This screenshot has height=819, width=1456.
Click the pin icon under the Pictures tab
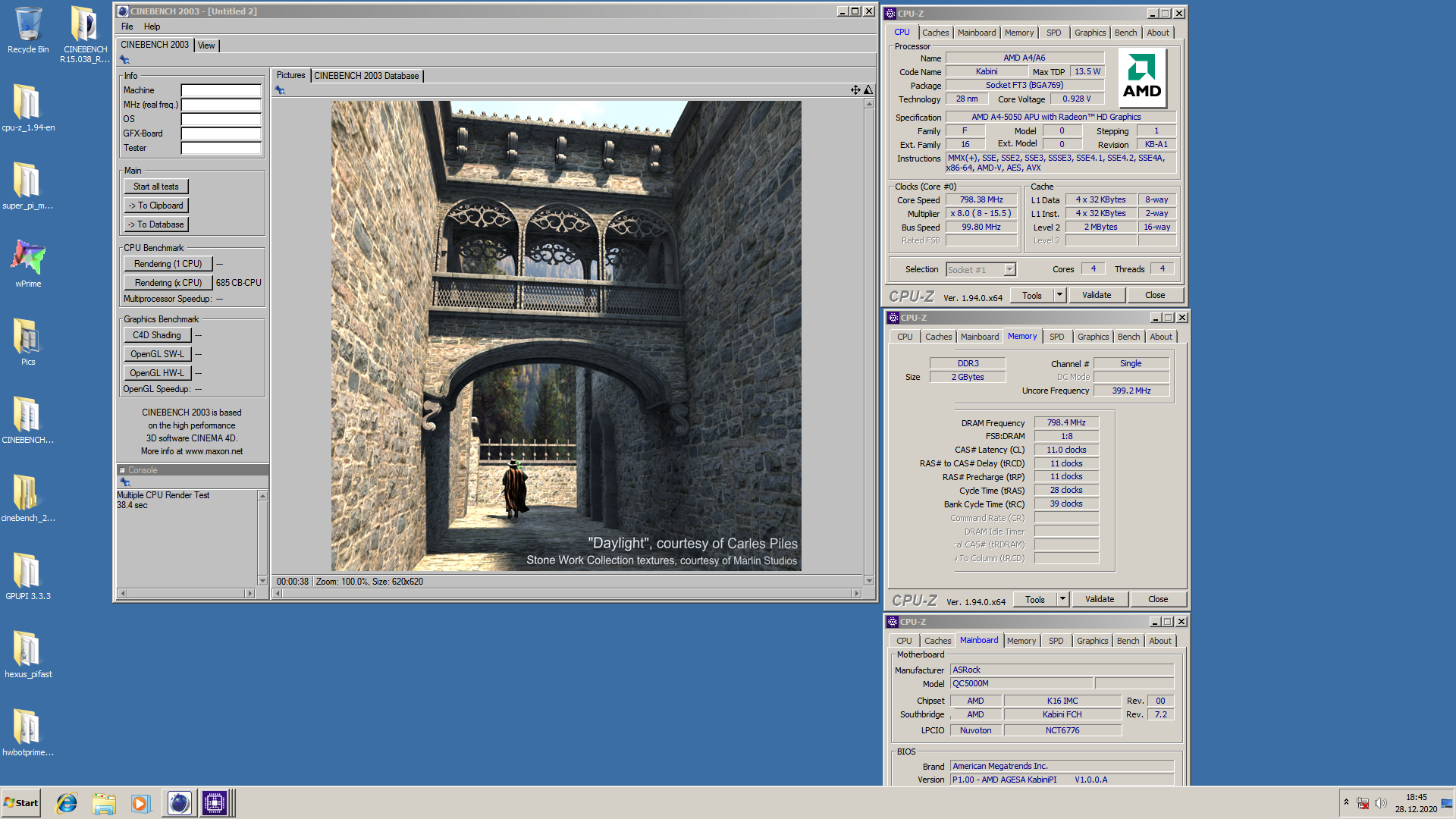pyautogui.click(x=280, y=89)
